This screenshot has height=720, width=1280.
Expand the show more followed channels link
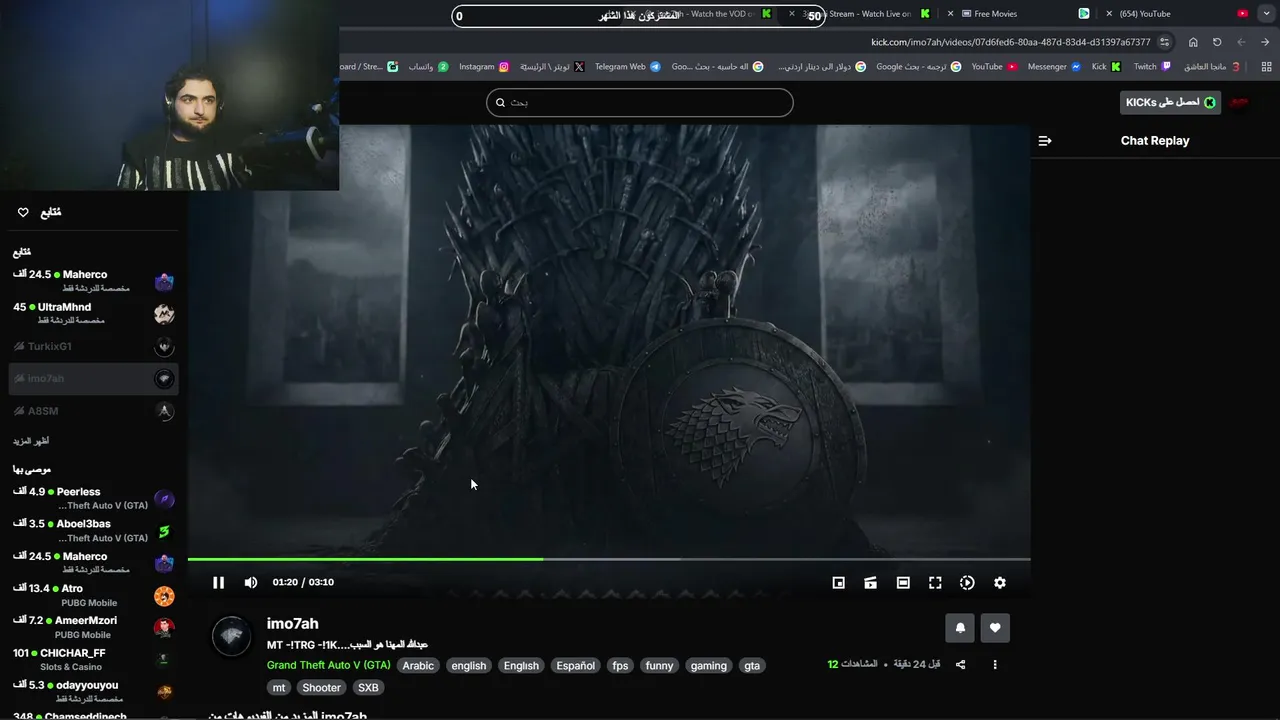tap(31, 441)
